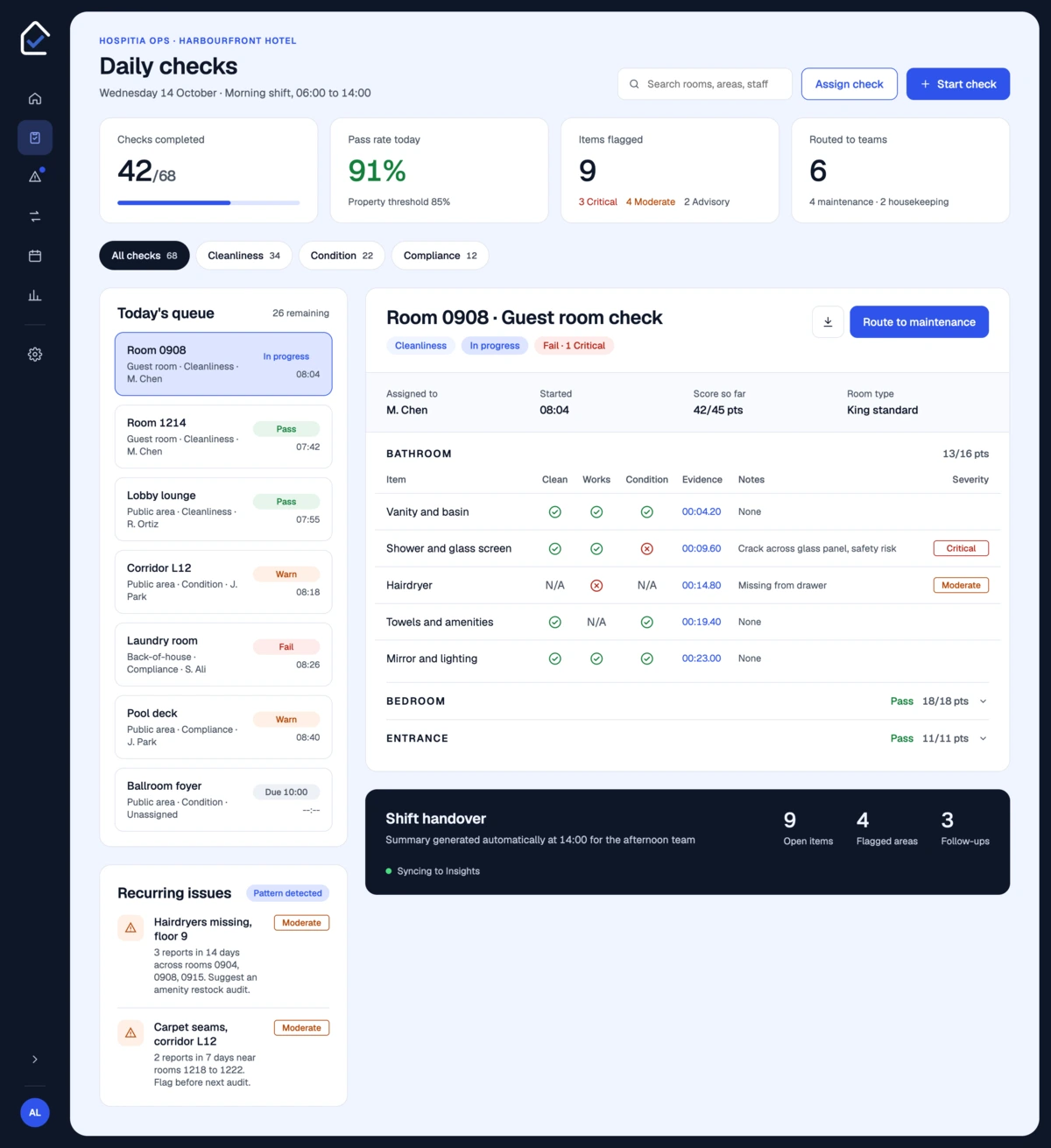The width and height of the screenshot is (1051, 1148).
Task: Open settings gear in sidebar
Action: coord(35,355)
